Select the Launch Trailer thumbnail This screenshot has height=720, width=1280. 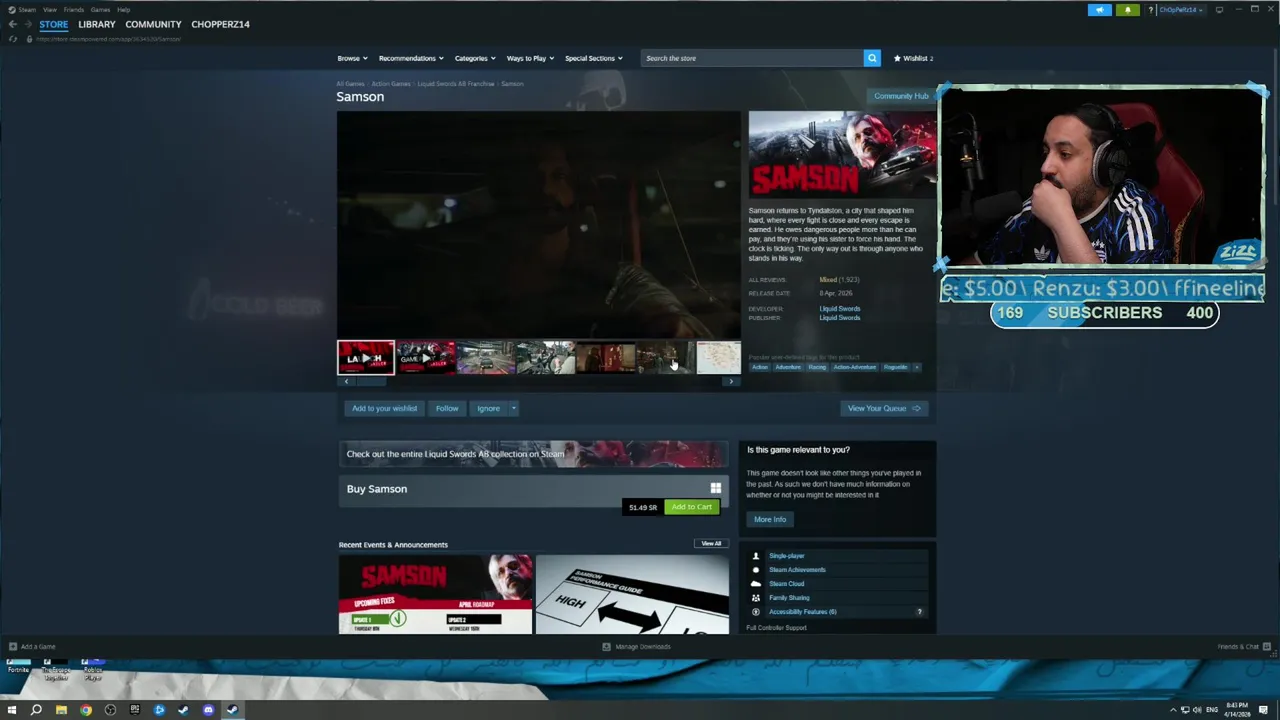coord(365,357)
